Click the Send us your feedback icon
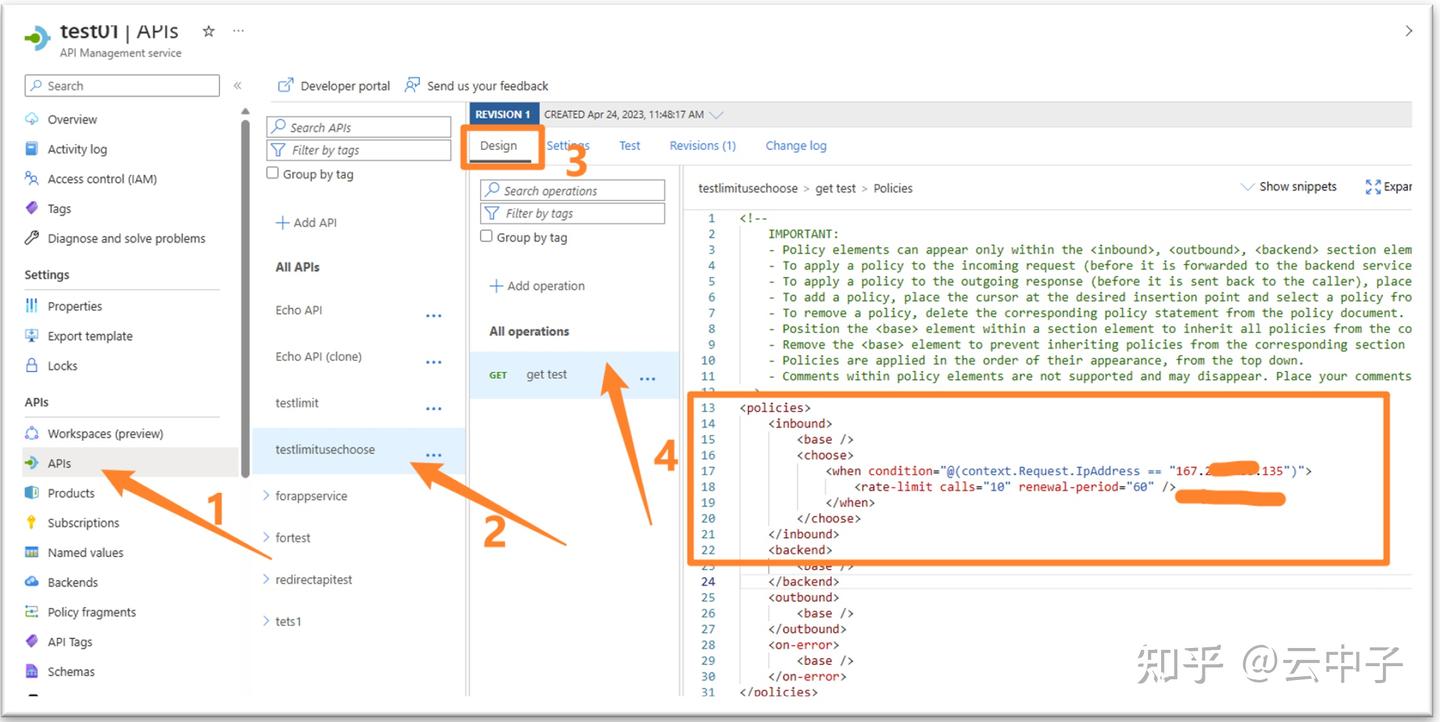Viewport: 1440px width, 722px height. pos(412,86)
